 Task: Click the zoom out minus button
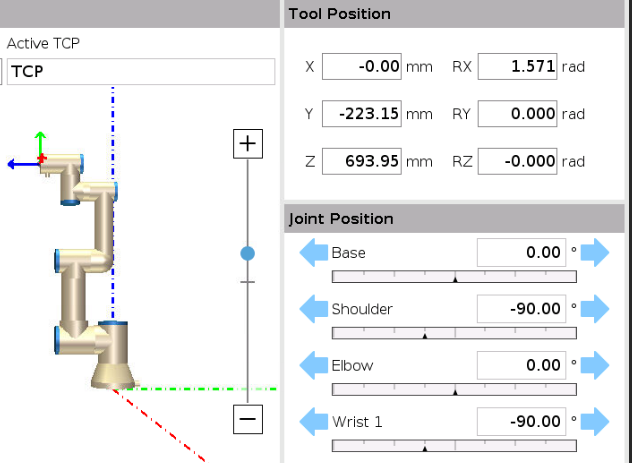(248, 419)
